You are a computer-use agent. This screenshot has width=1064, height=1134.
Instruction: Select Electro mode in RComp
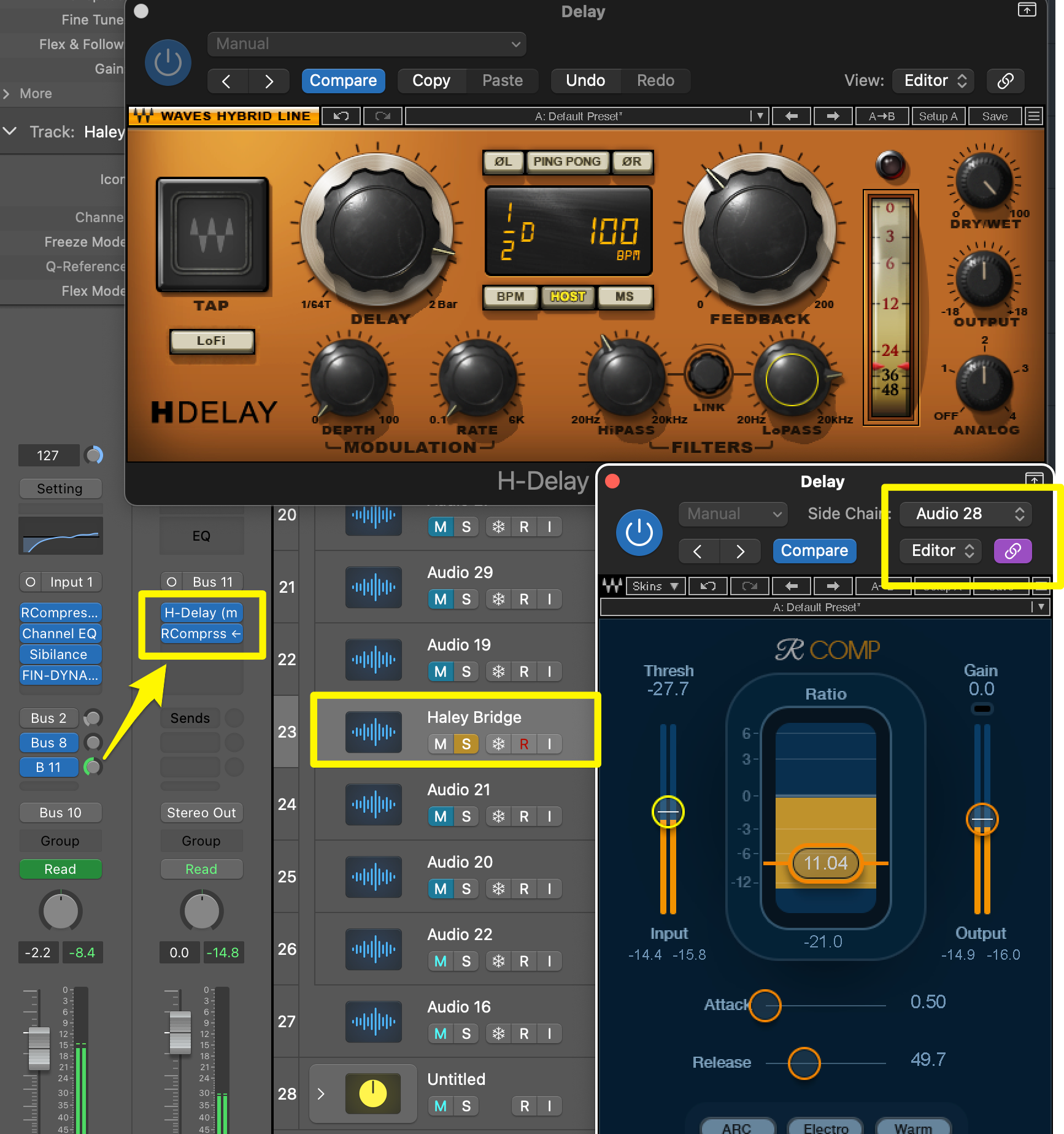(825, 1128)
